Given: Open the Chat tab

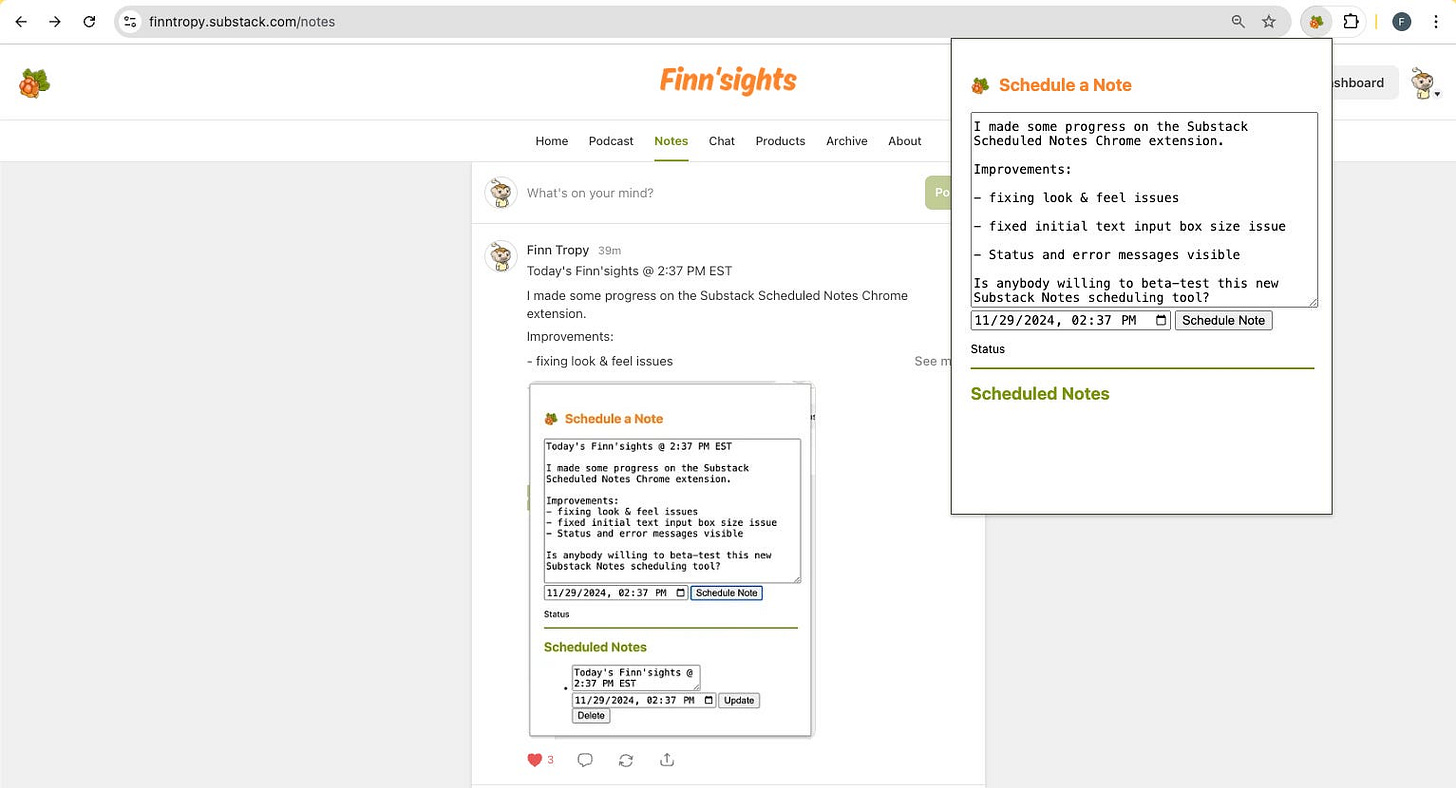Looking at the screenshot, I should point(722,141).
